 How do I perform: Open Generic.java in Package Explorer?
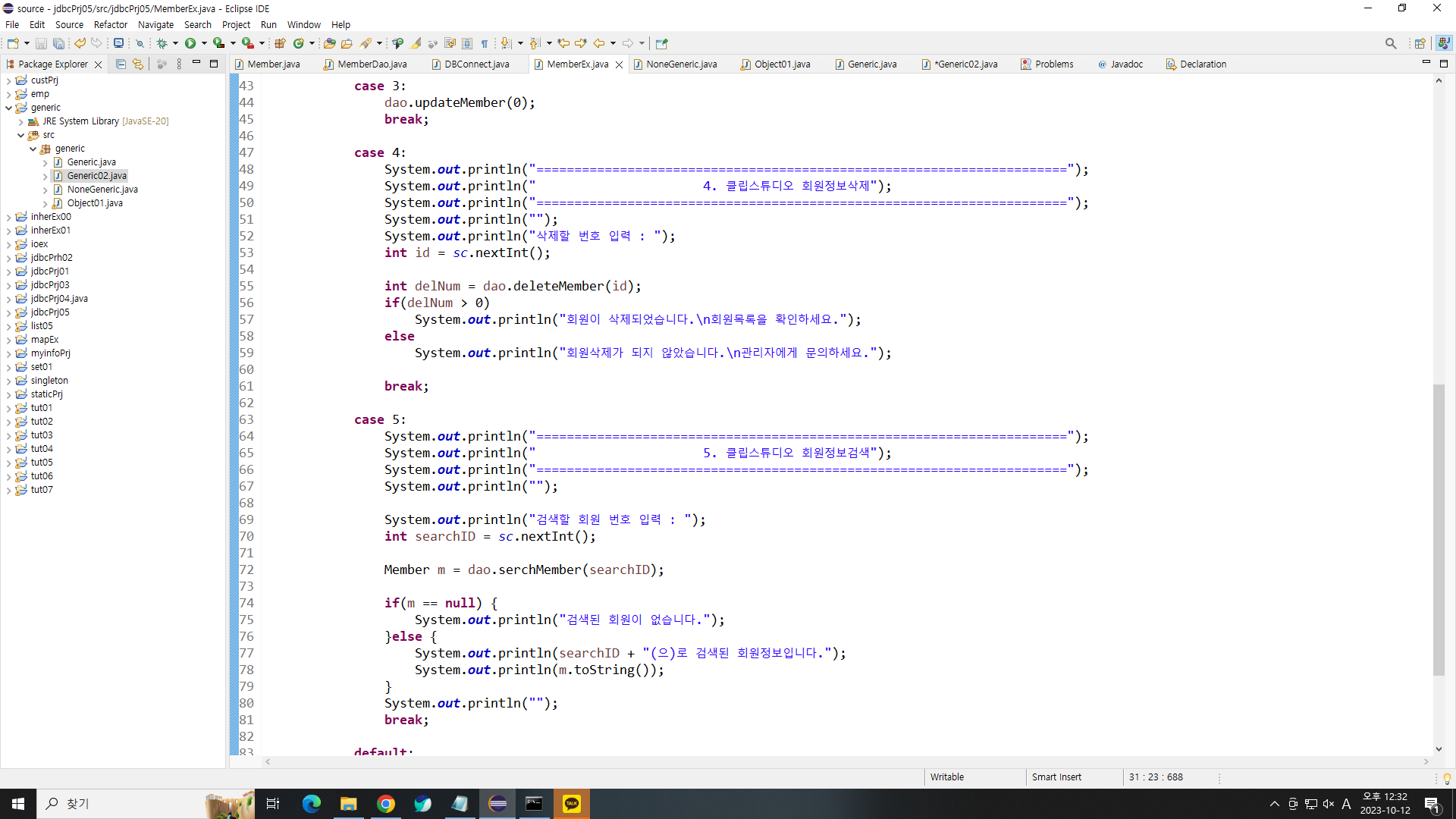[x=91, y=162]
